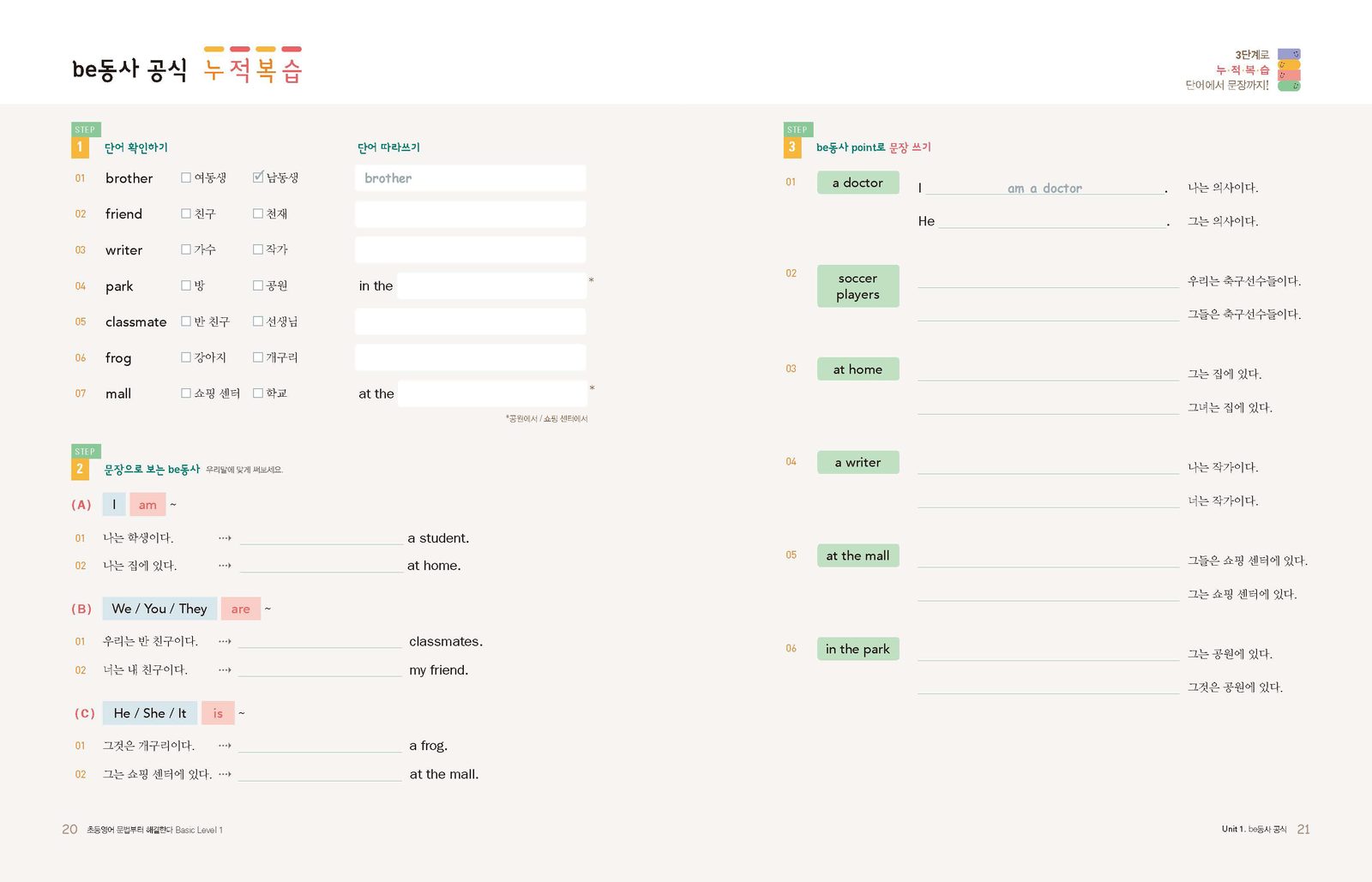This screenshot has height=882, width=1372.
Task: Tick the 쇼핑 센터 checkbox for mall
Action: pos(186,393)
